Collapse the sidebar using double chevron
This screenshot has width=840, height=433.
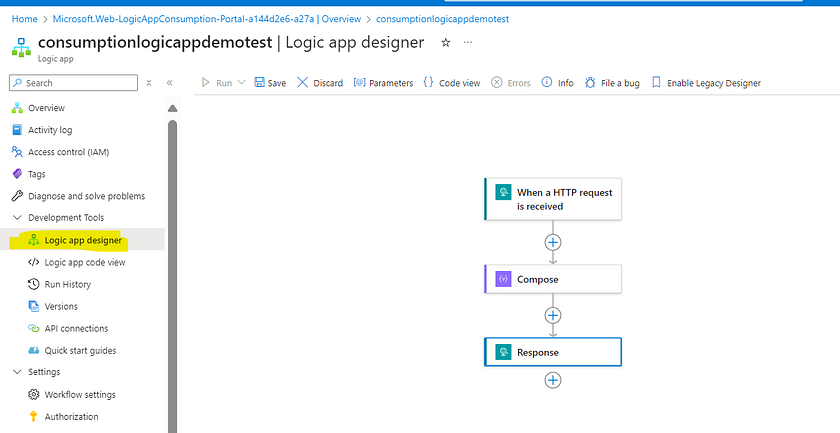[169, 83]
